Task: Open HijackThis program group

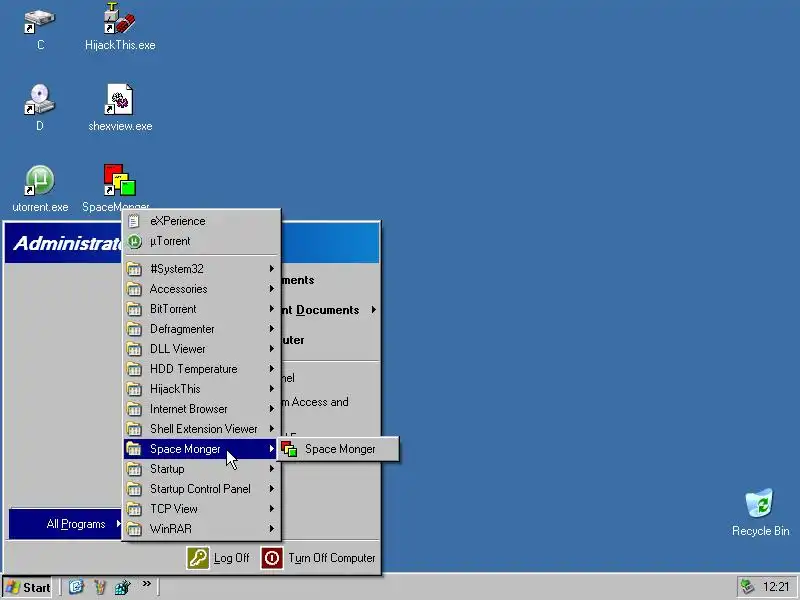Action: coord(202,389)
